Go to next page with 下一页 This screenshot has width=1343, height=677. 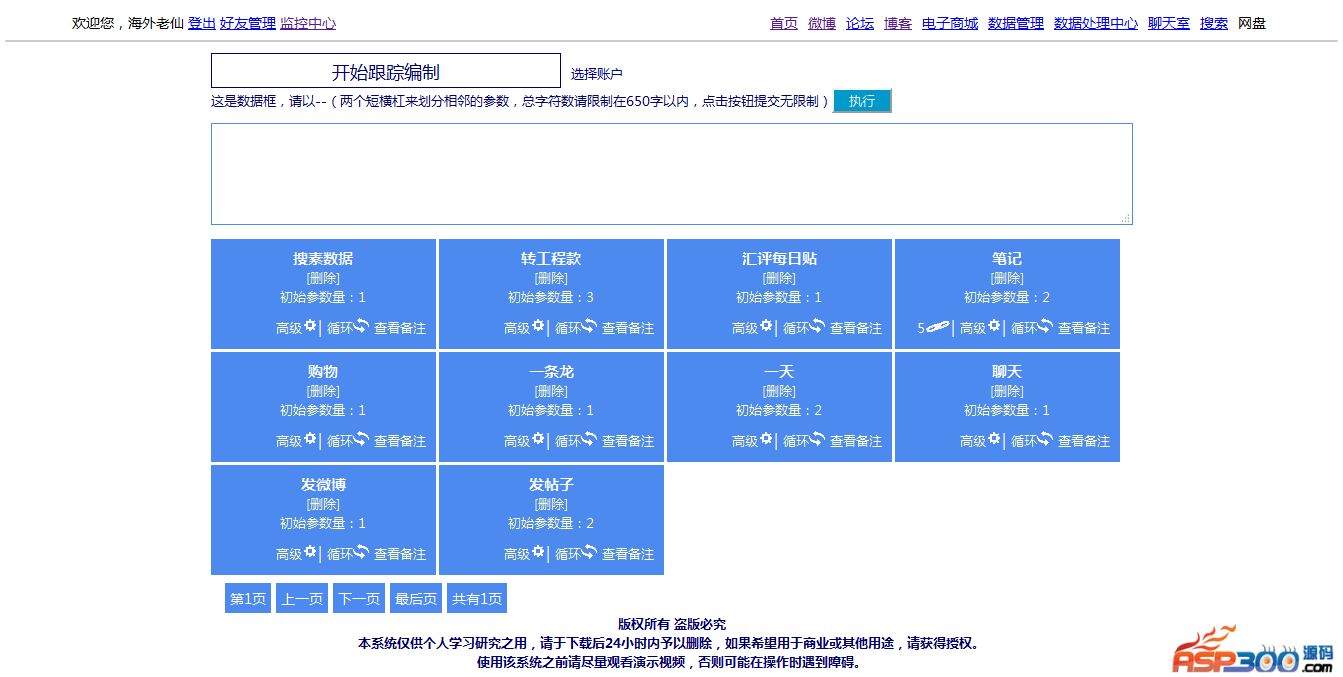point(359,599)
